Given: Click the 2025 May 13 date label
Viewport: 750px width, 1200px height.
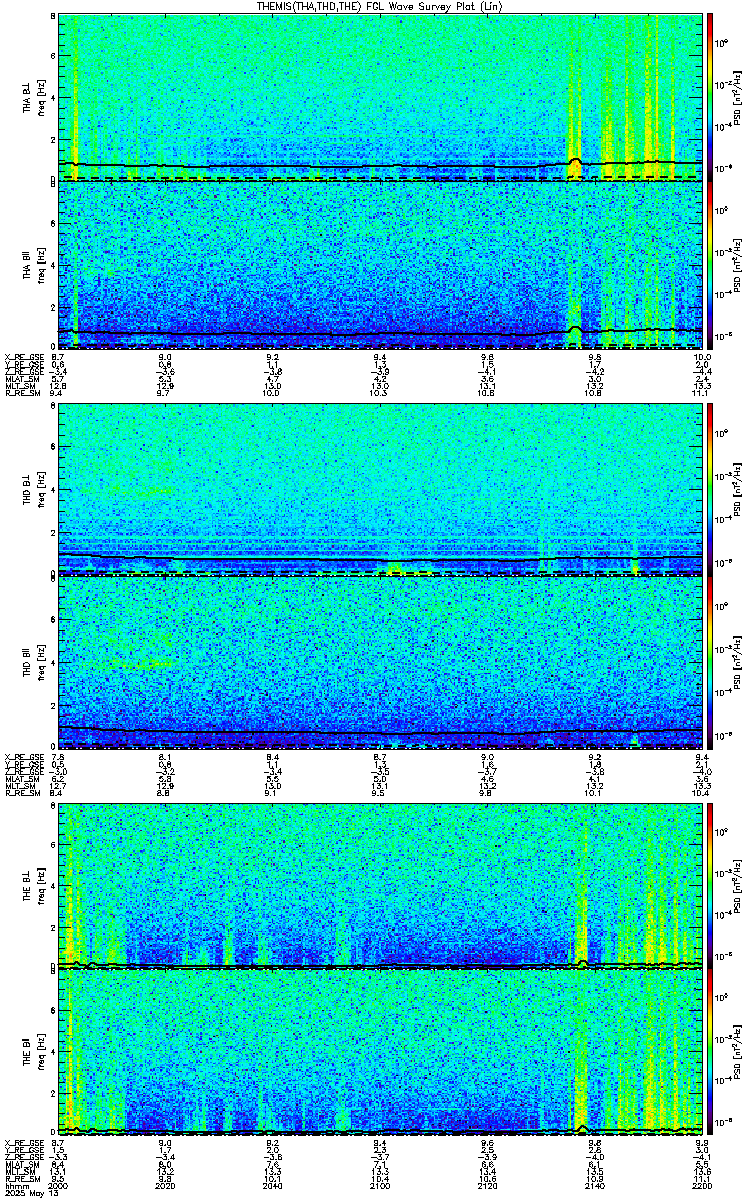Looking at the screenshot, I should click(31, 1193).
